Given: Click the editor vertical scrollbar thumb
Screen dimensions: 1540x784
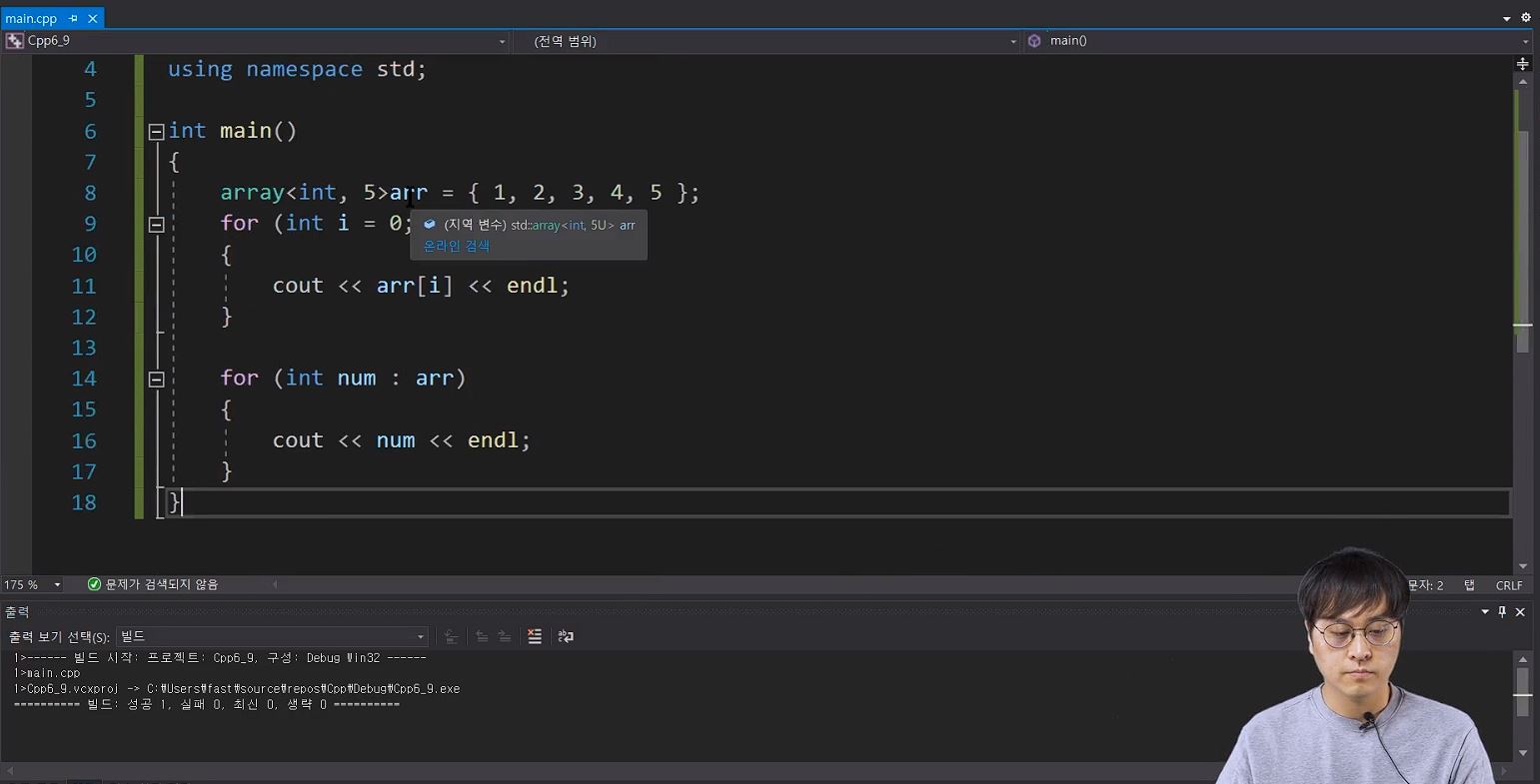Looking at the screenshot, I should 1523,240.
